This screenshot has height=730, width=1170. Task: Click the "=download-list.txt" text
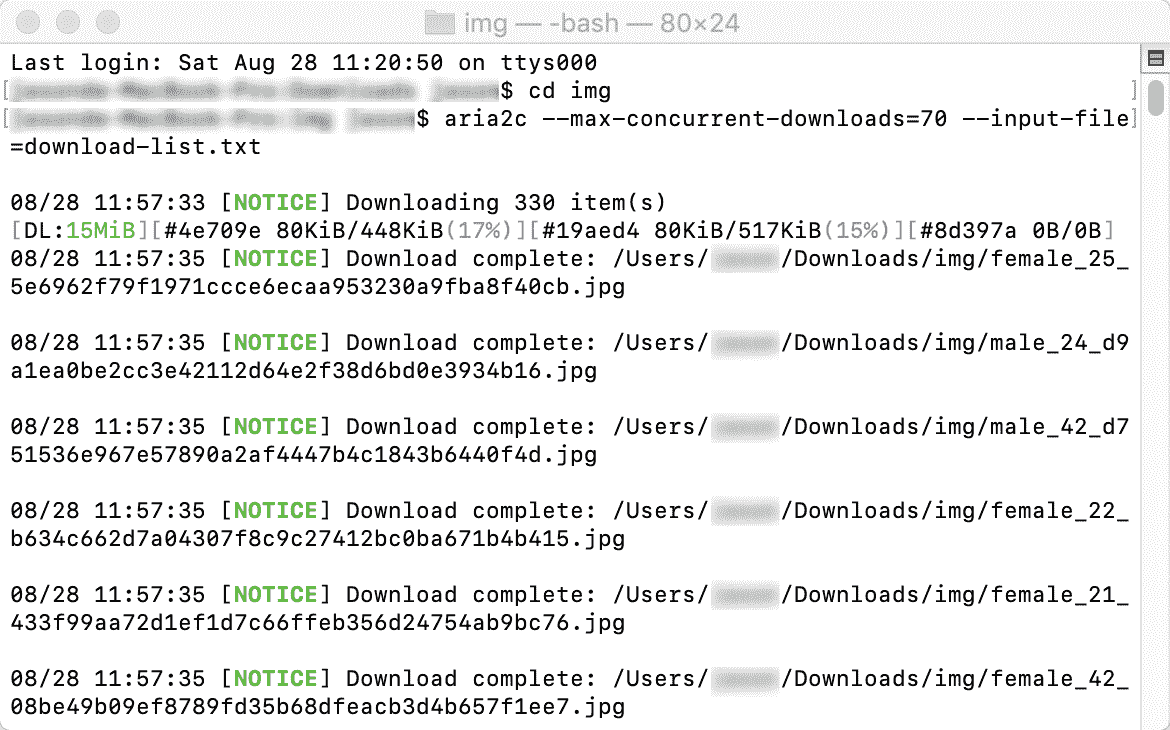[136, 147]
